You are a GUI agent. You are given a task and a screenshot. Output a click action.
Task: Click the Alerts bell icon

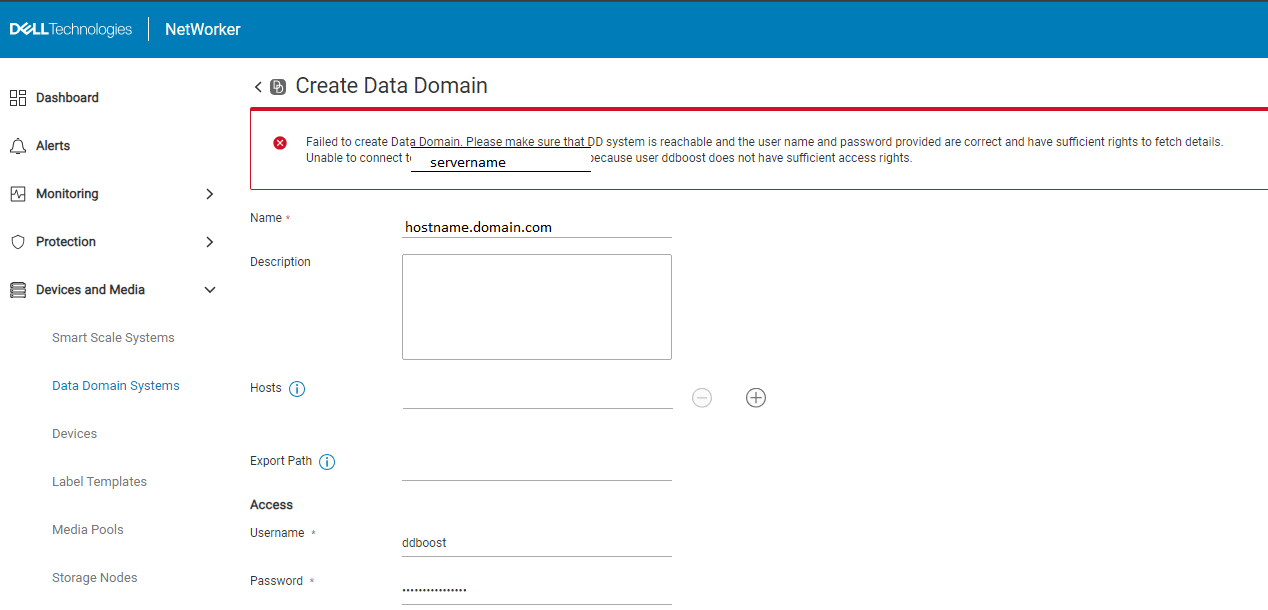[x=18, y=145]
